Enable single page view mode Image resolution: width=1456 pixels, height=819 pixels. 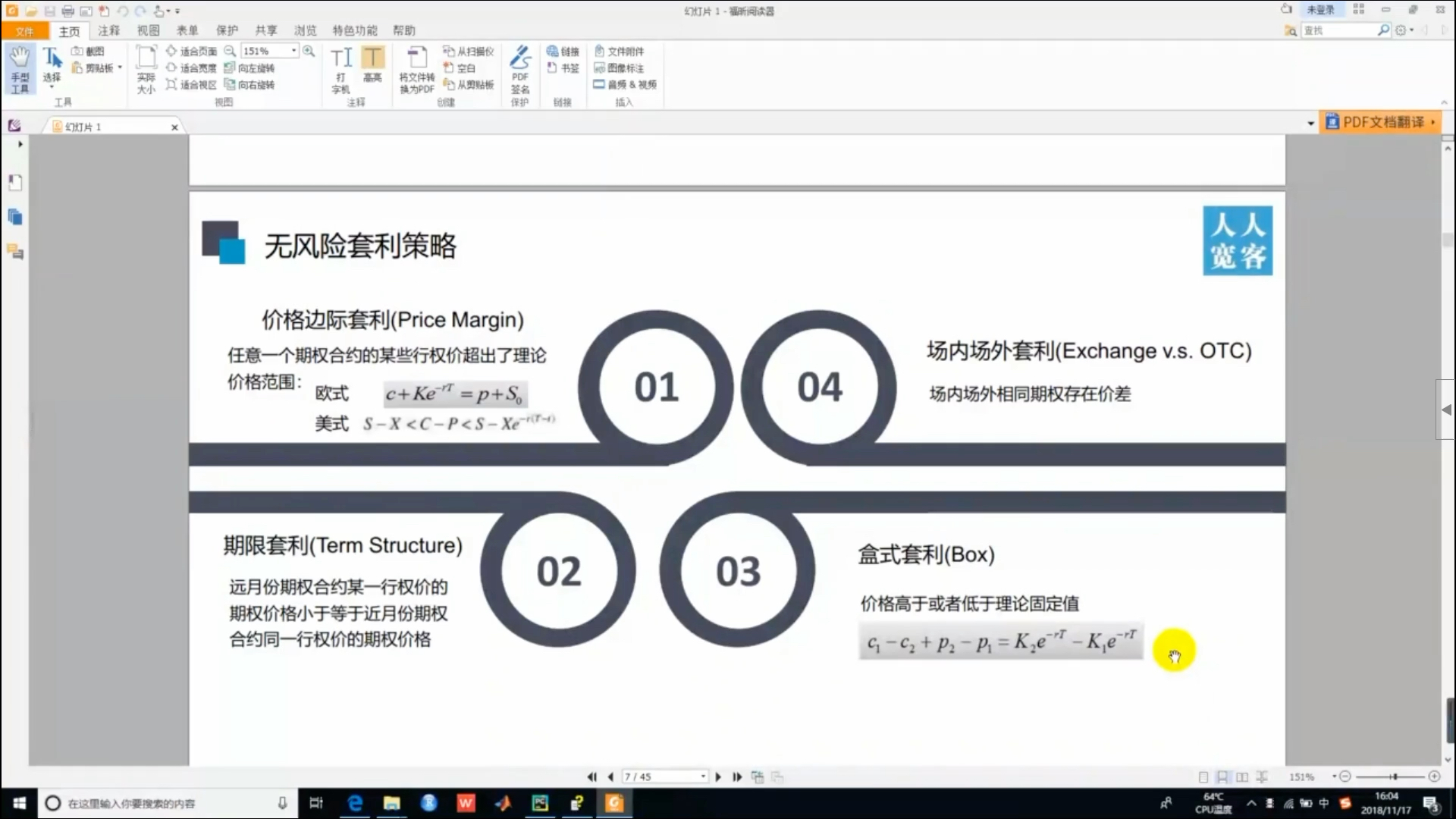coord(1203,777)
